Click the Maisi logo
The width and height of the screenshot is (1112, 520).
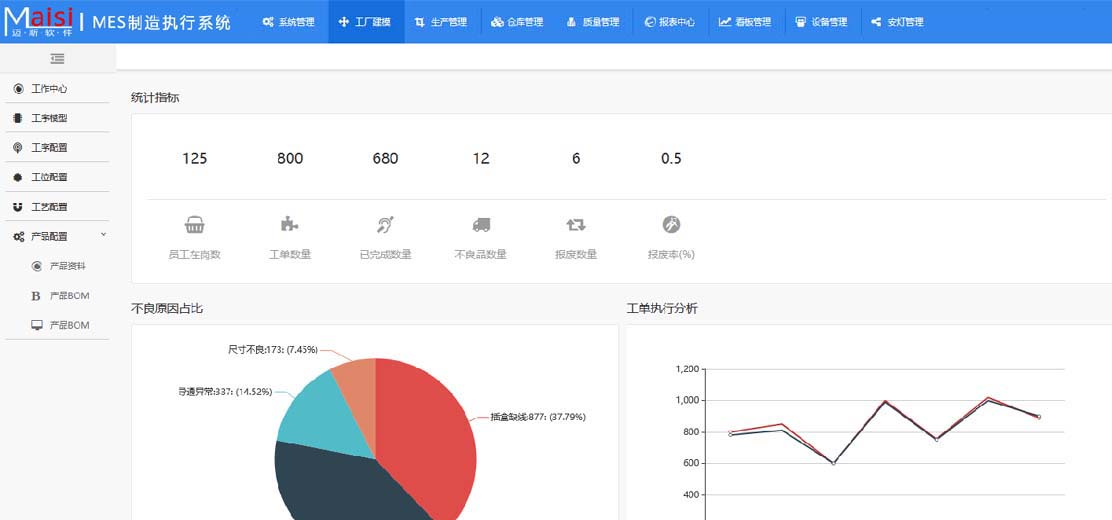[39, 21]
